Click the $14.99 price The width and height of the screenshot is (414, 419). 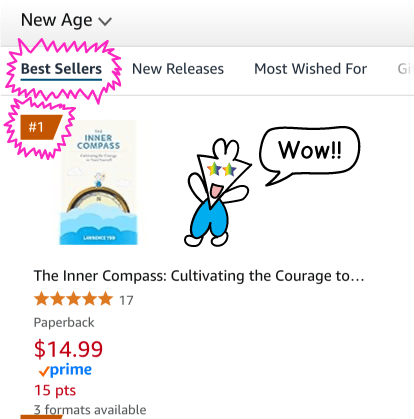[68, 349]
